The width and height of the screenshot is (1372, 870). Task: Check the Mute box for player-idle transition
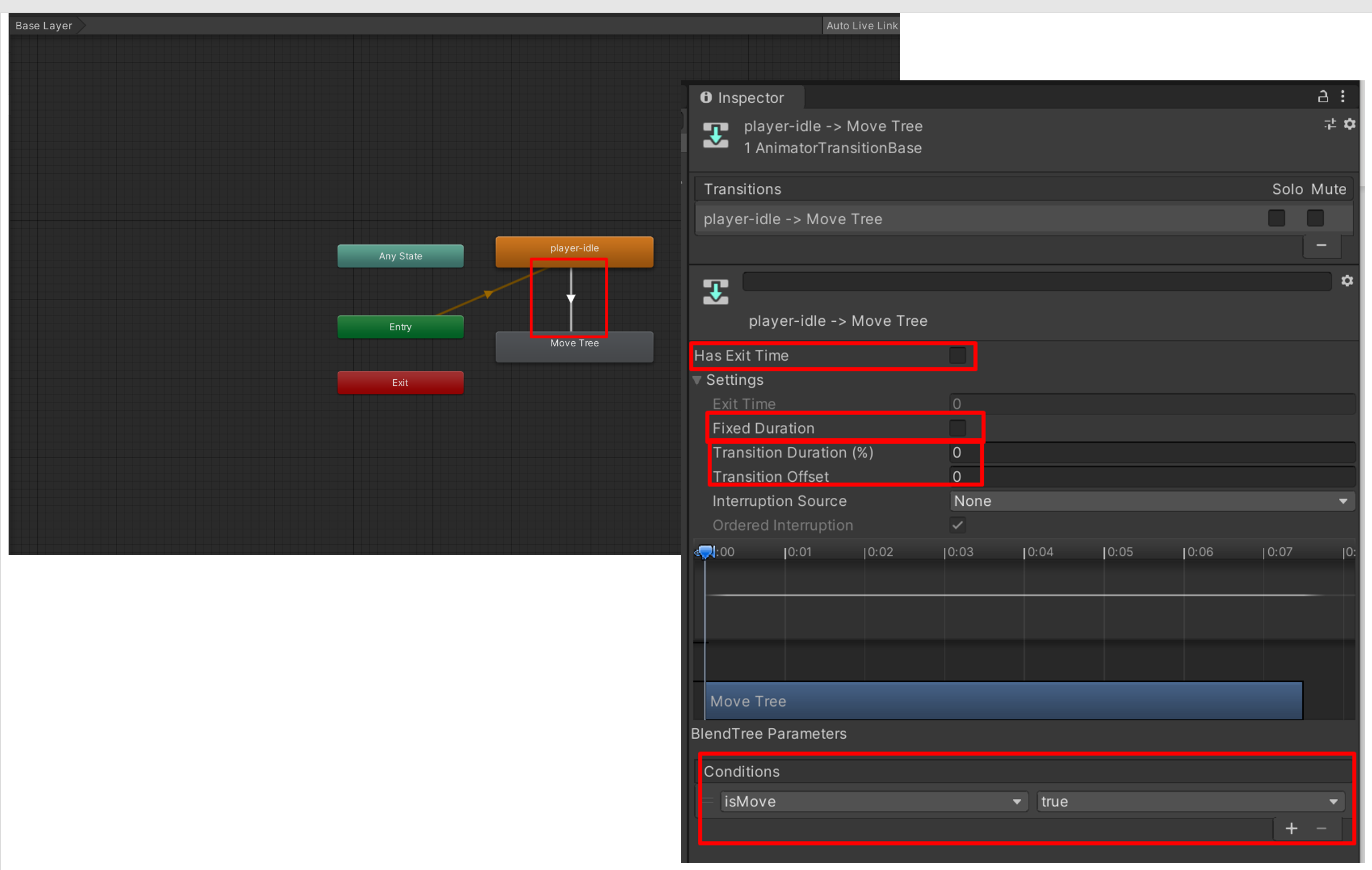(x=1315, y=219)
